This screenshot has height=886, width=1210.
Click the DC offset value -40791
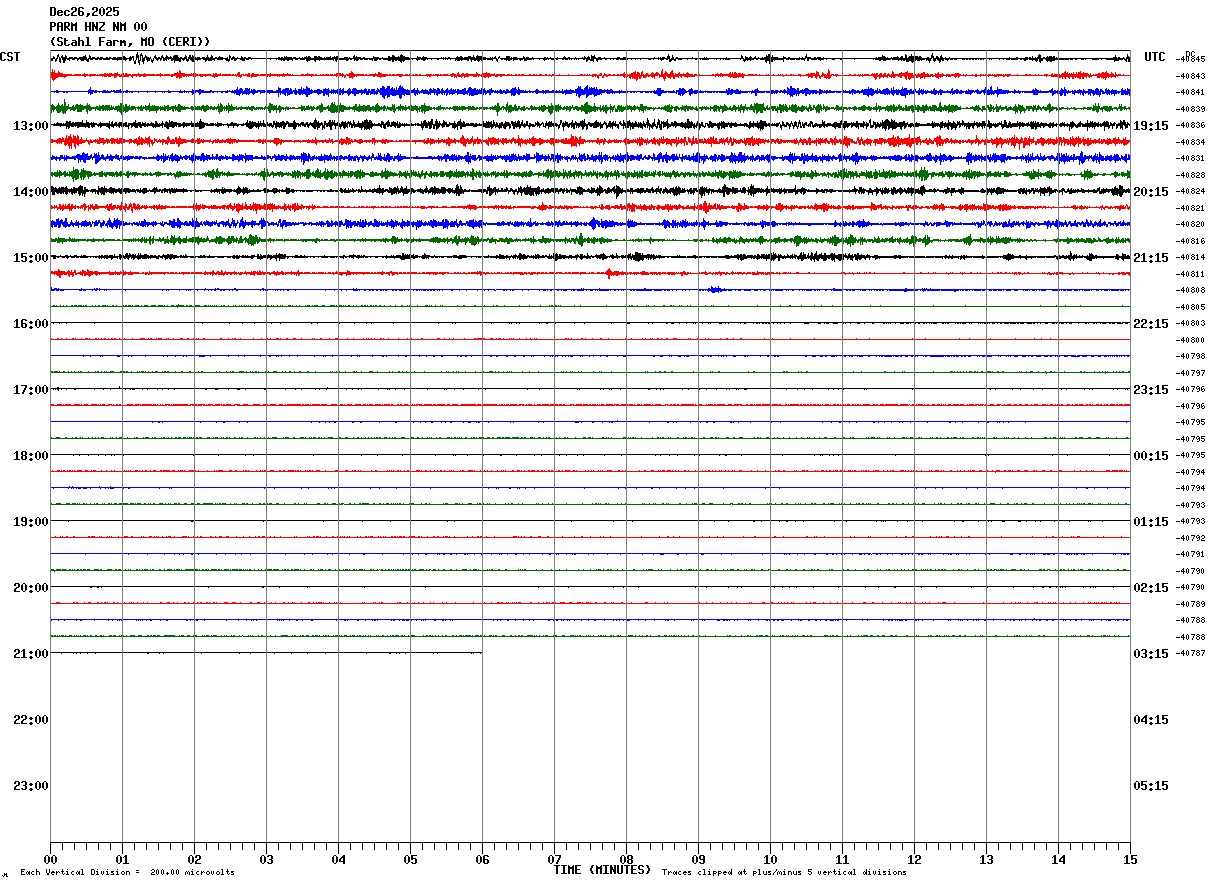1190,554
